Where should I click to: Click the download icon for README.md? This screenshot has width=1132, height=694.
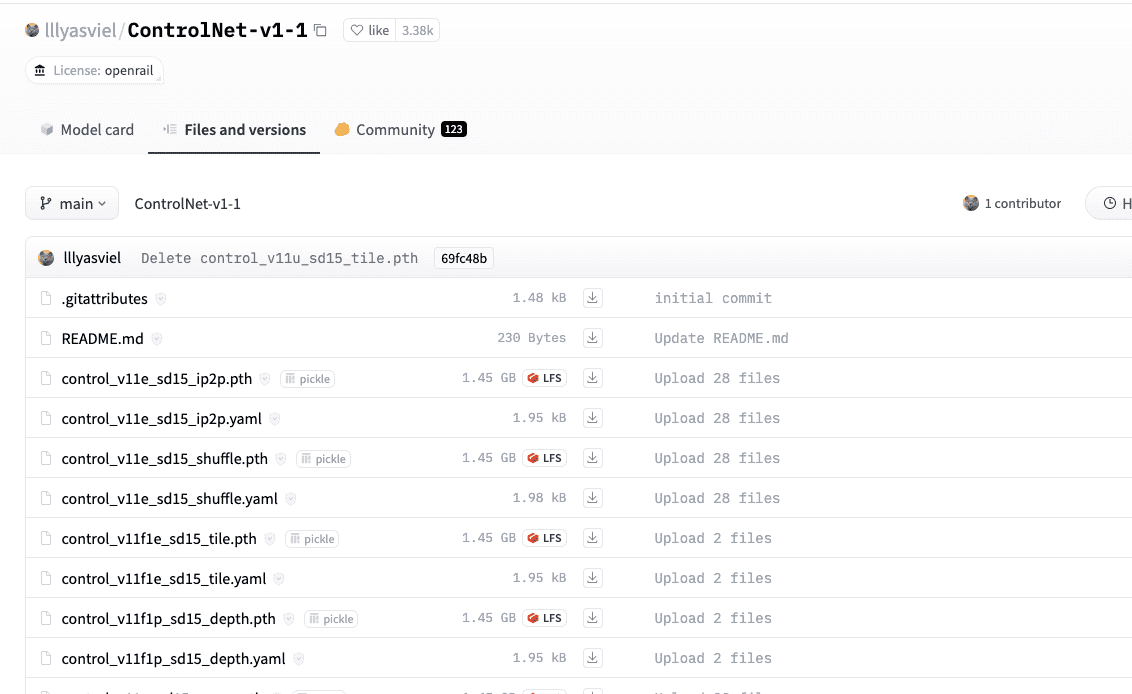(x=592, y=337)
